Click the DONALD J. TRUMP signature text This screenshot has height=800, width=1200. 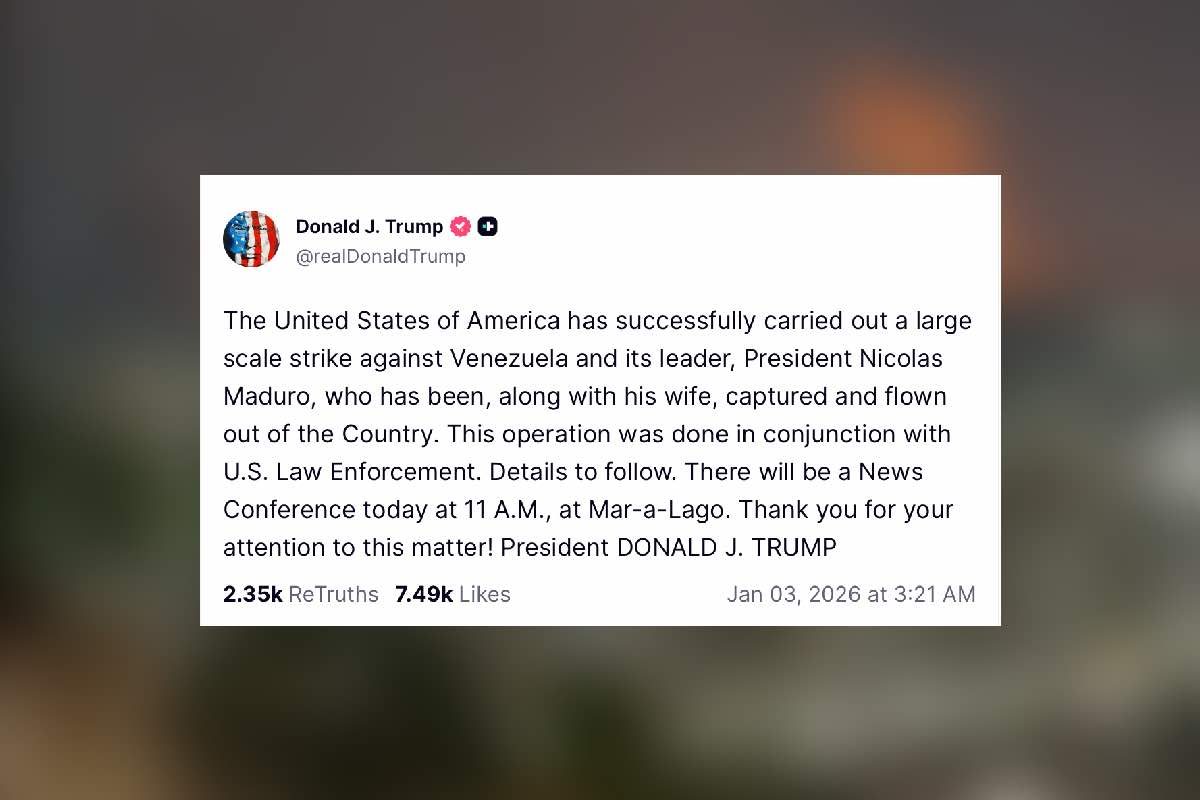725,548
